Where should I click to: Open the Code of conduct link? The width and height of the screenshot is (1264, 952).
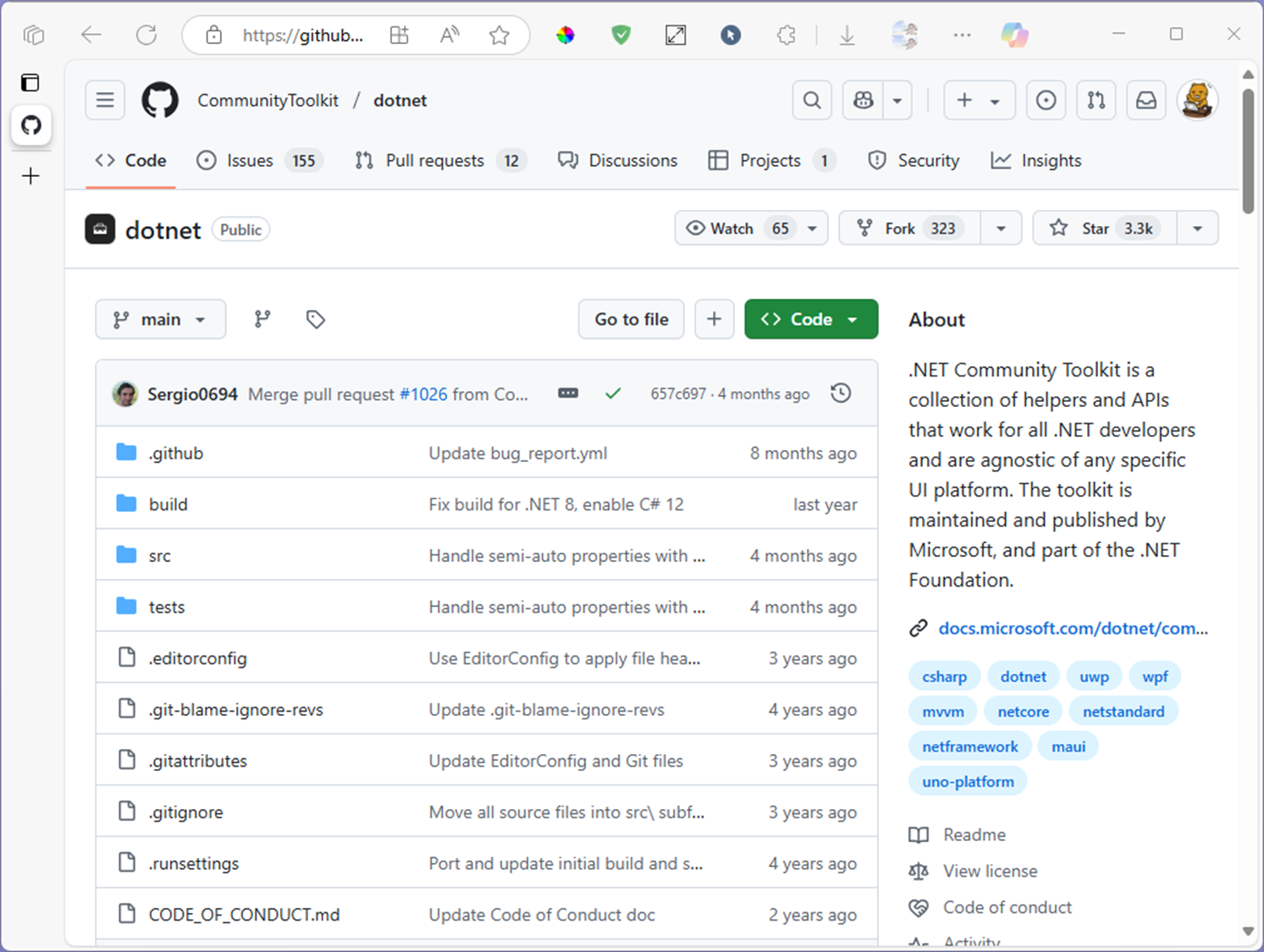[x=1007, y=907]
